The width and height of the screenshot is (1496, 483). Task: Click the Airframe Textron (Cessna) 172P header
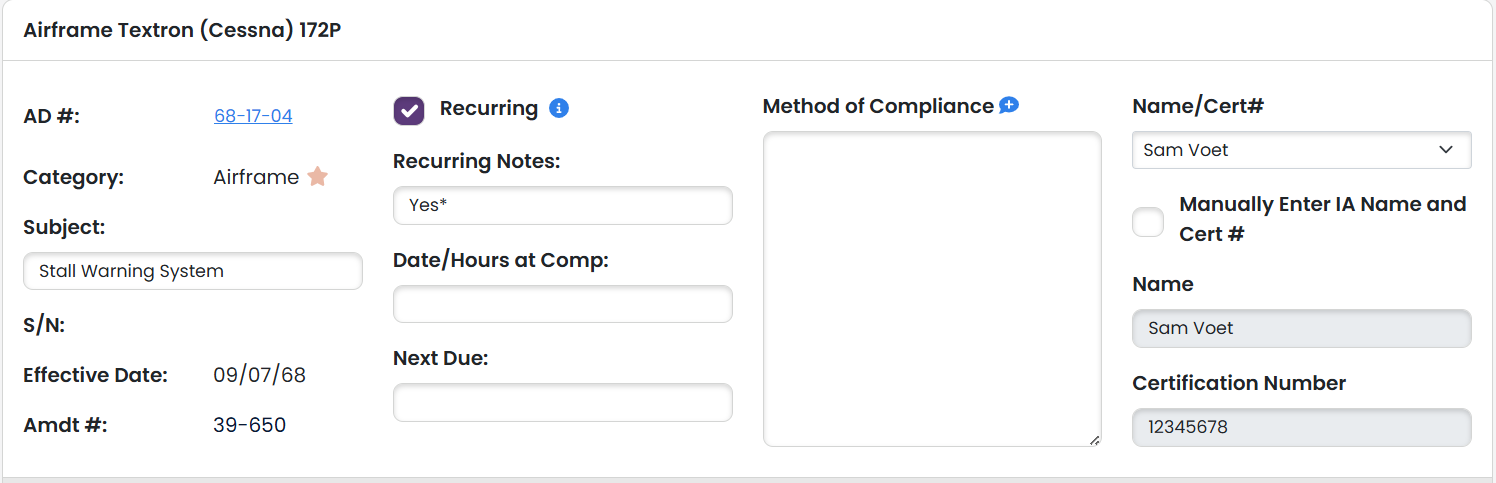coord(182,30)
